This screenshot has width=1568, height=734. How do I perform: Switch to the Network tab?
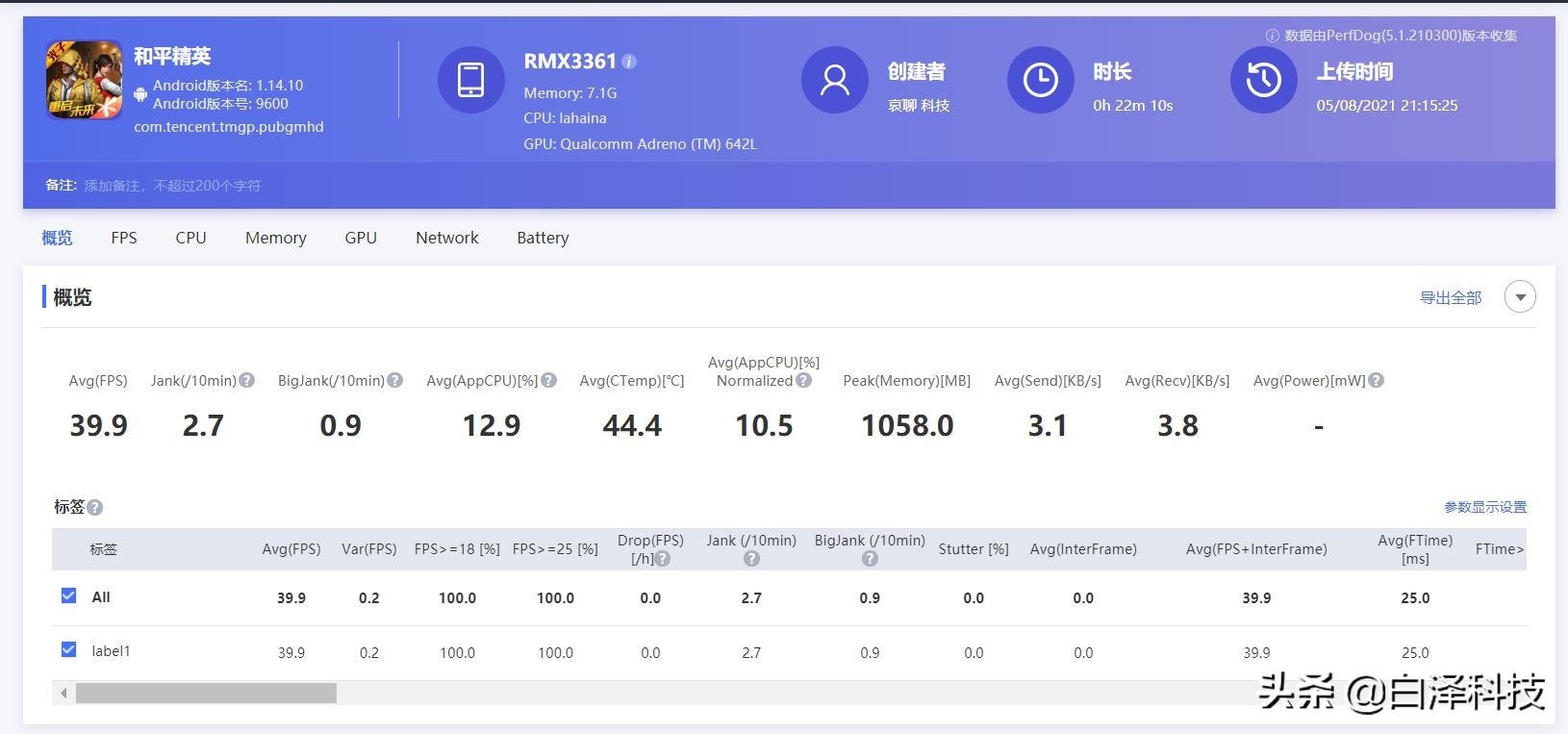point(447,238)
